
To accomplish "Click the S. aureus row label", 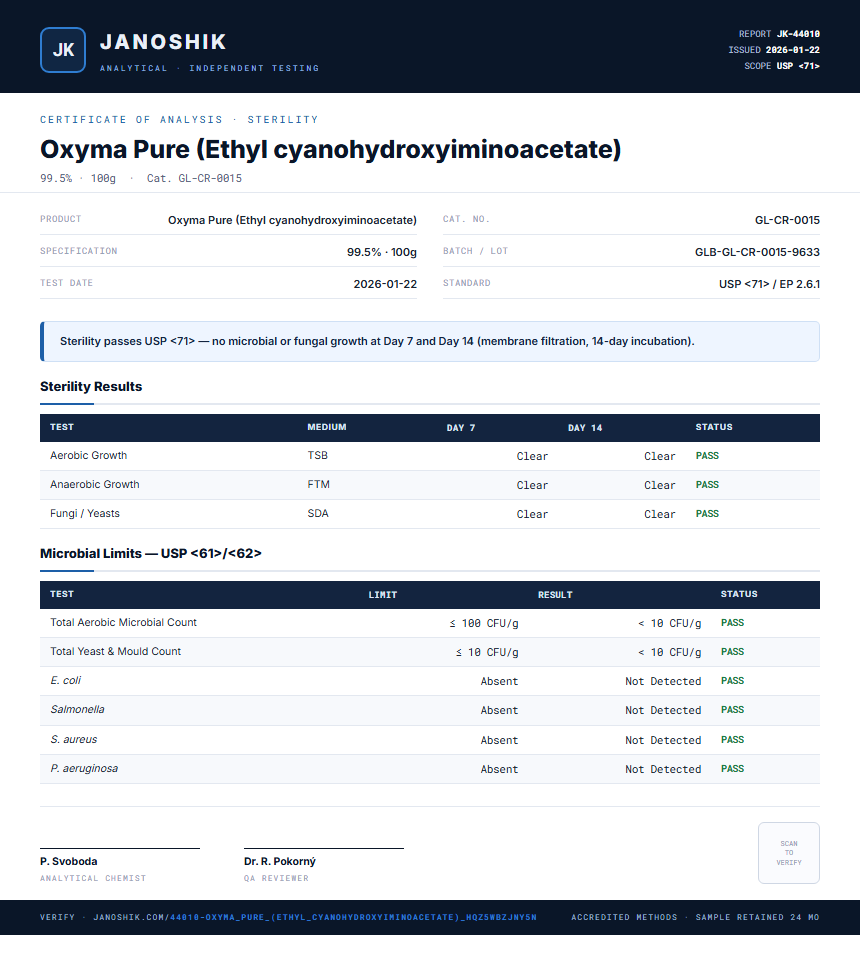I will (x=74, y=739).
